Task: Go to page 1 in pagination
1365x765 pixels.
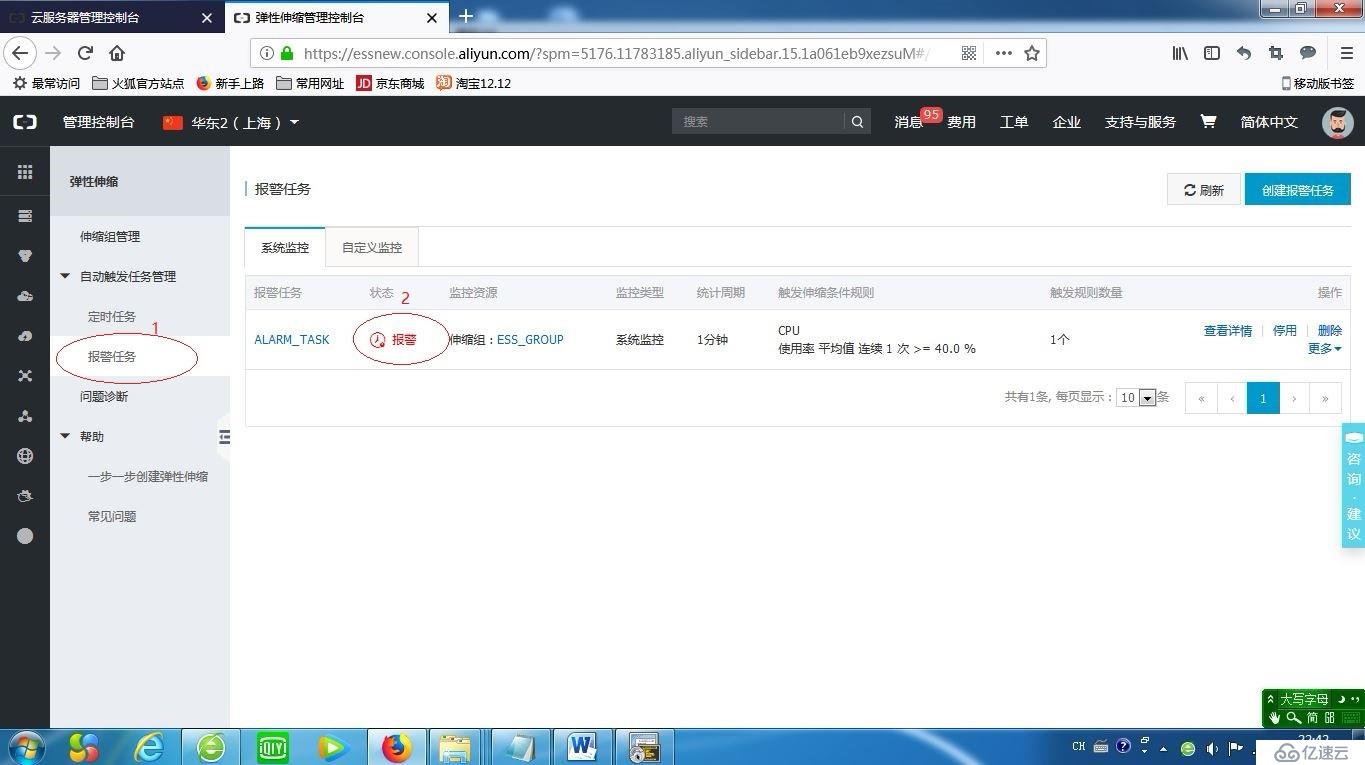Action: tap(1263, 398)
